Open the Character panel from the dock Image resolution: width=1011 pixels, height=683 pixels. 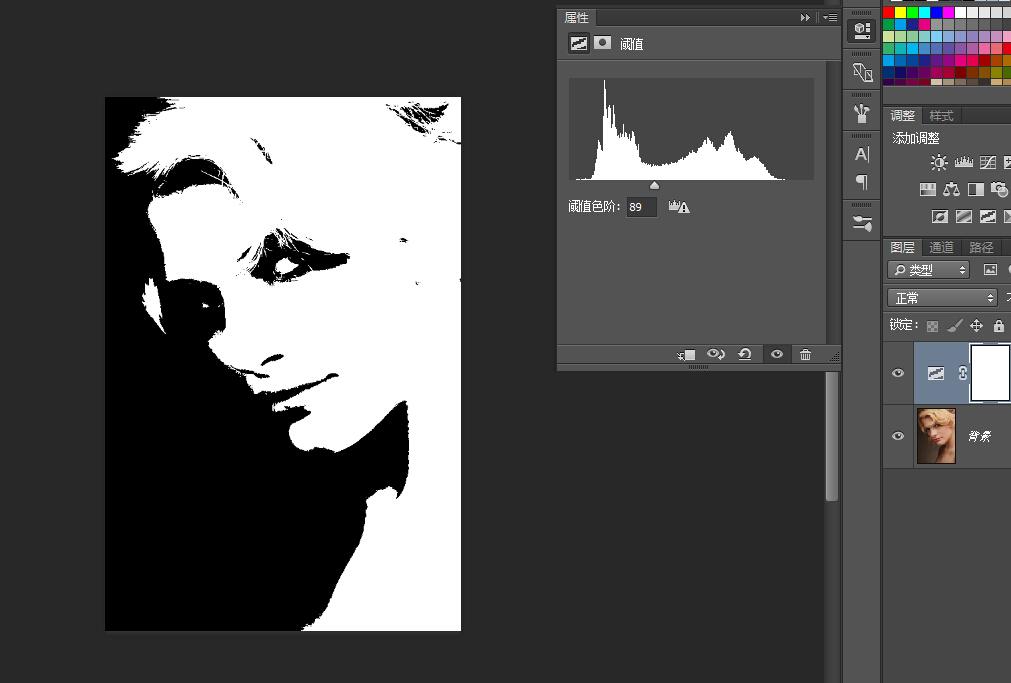pyautogui.click(x=861, y=155)
